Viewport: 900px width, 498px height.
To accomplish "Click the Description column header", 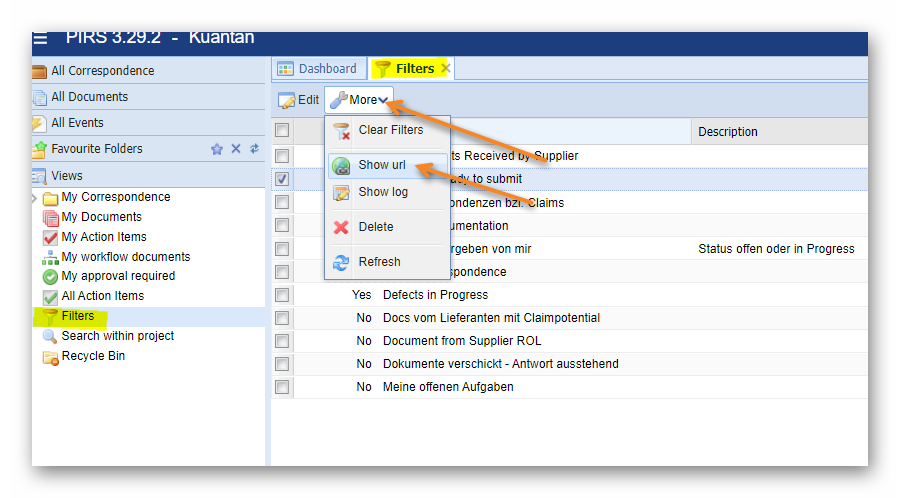I will pyautogui.click(x=727, y=132).
